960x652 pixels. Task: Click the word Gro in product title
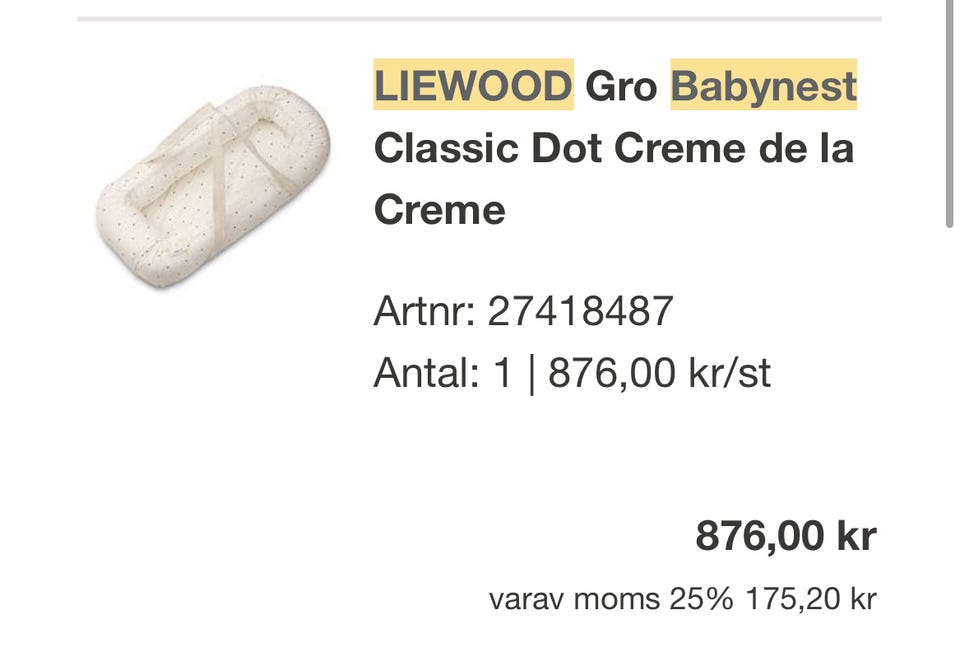[x=621, y=86]
